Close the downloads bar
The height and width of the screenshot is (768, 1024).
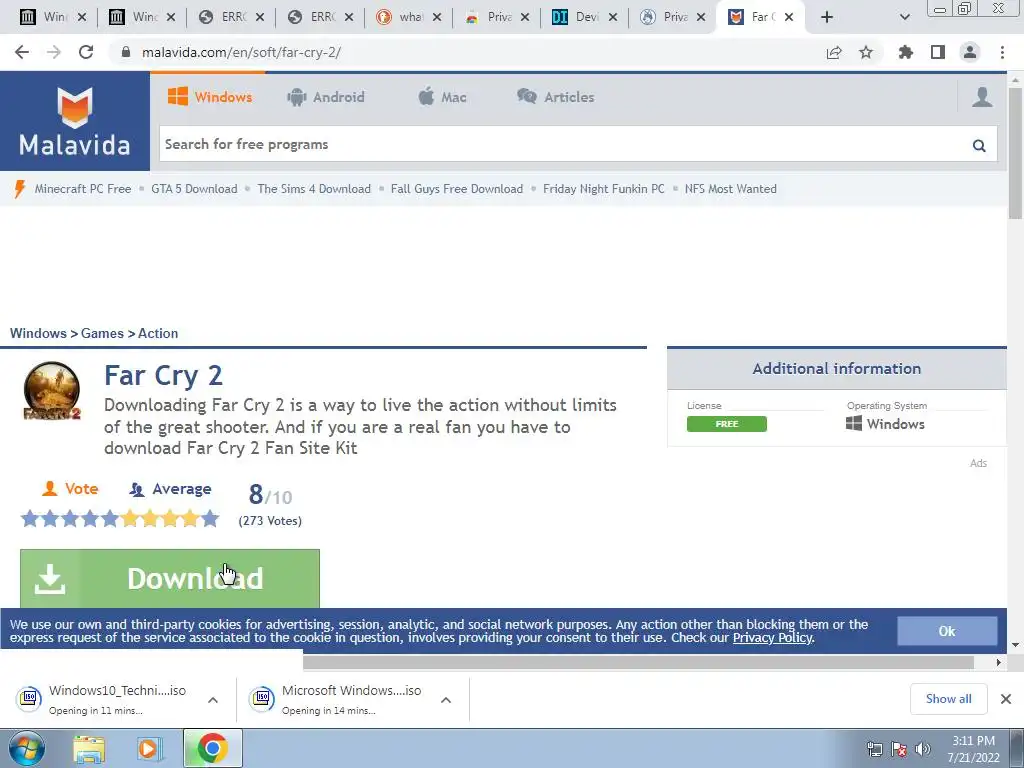pyautogui.click(x=1006, y=699)
